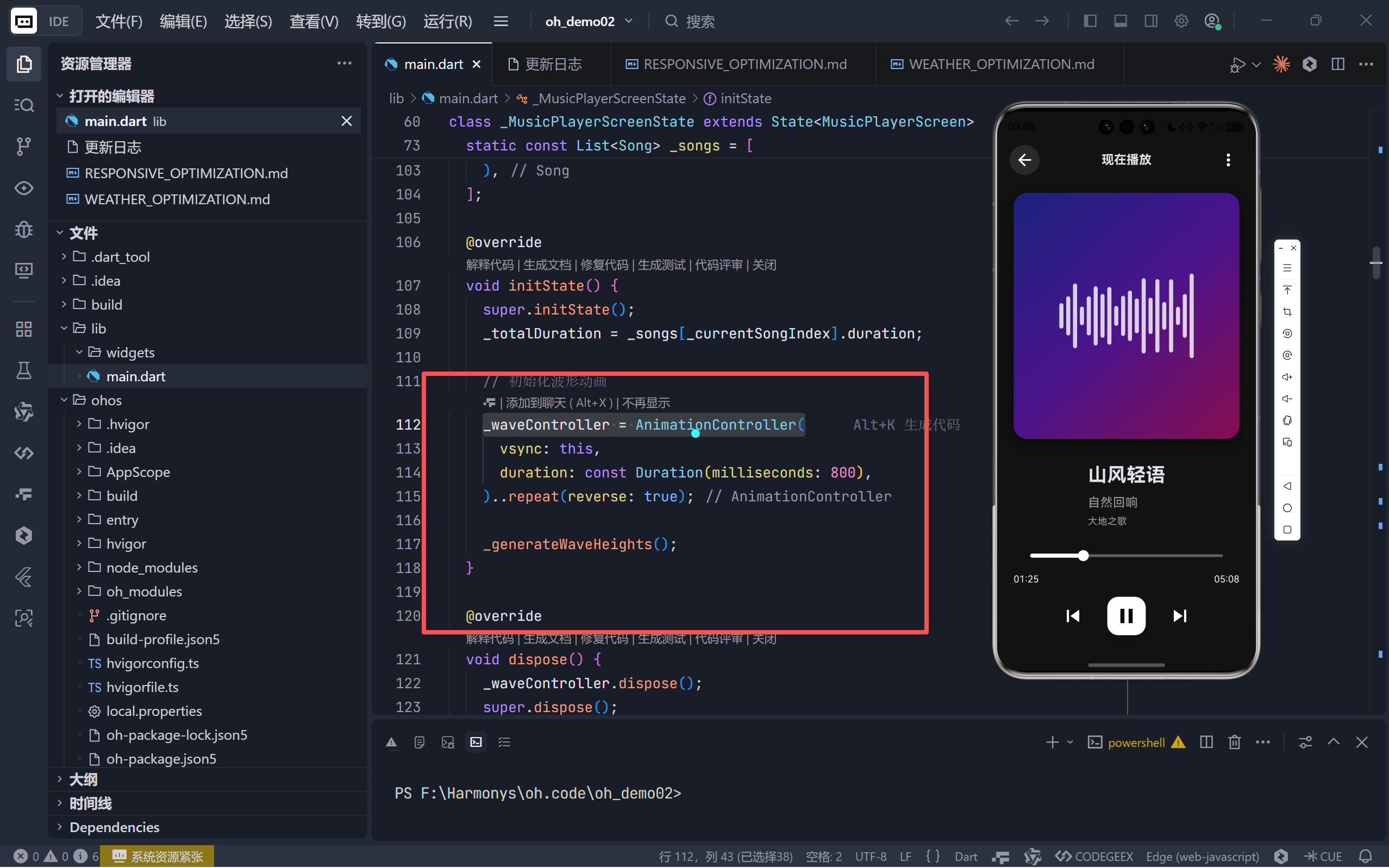Screen dimensions: 1389x868
Task: Open the 运行(R) menu
Action: 447,21
